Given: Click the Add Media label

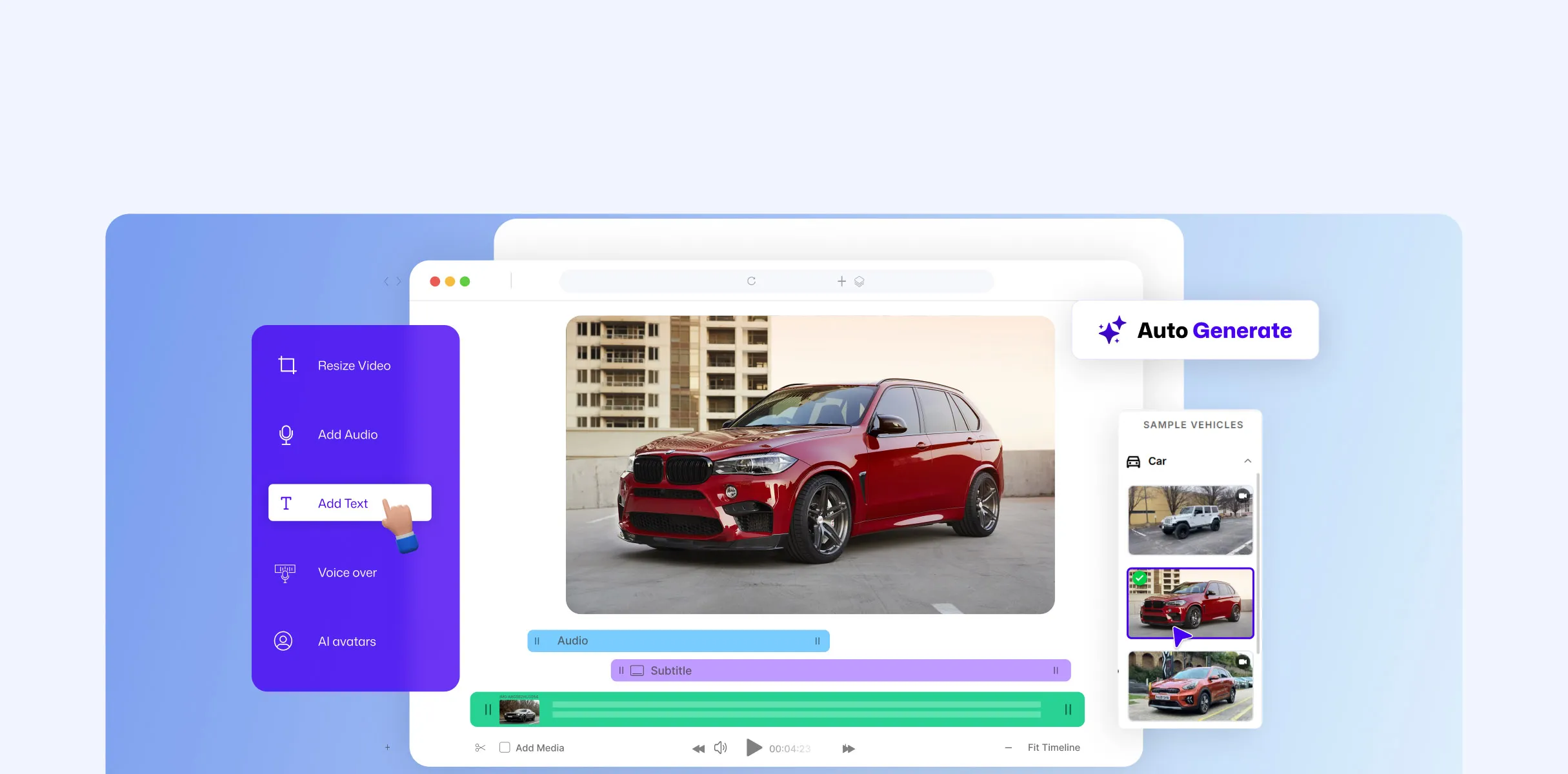Looking at the screenshot, I should 540,747.
